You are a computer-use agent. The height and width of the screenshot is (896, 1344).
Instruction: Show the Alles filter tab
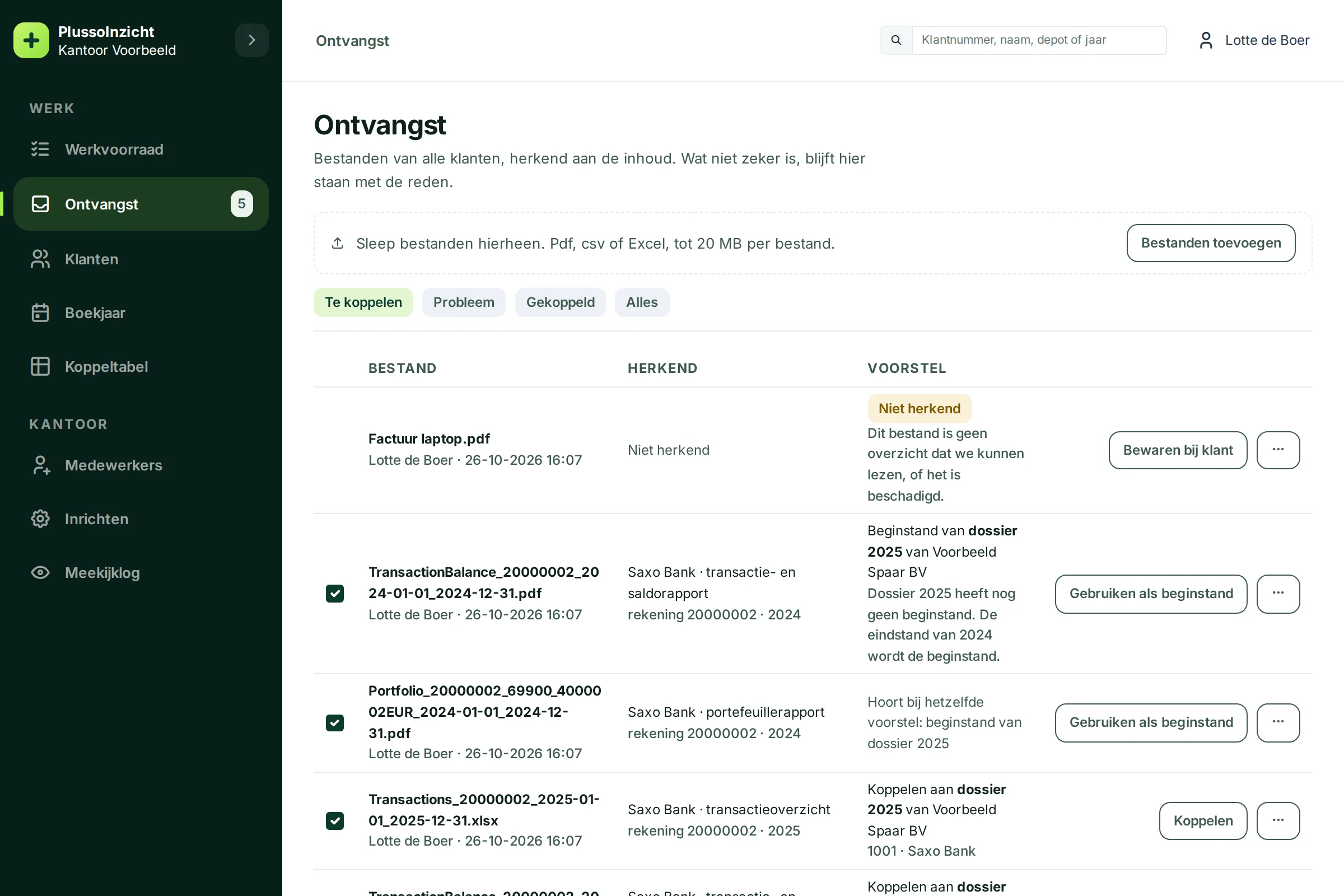click(x=642, y=302)
